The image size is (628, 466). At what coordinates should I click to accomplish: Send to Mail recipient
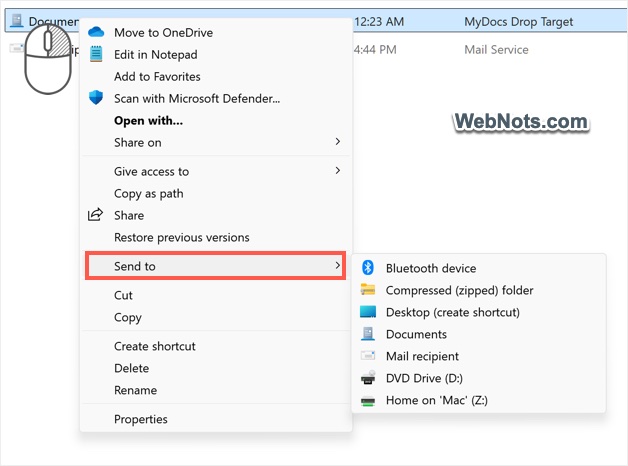[479, 356]
